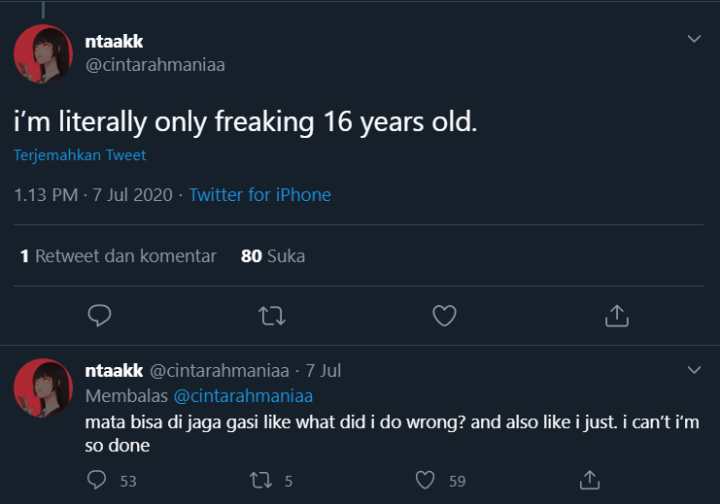
Task: Retweet the main 16 years old tweet
Action: click(x=271, y=316)
